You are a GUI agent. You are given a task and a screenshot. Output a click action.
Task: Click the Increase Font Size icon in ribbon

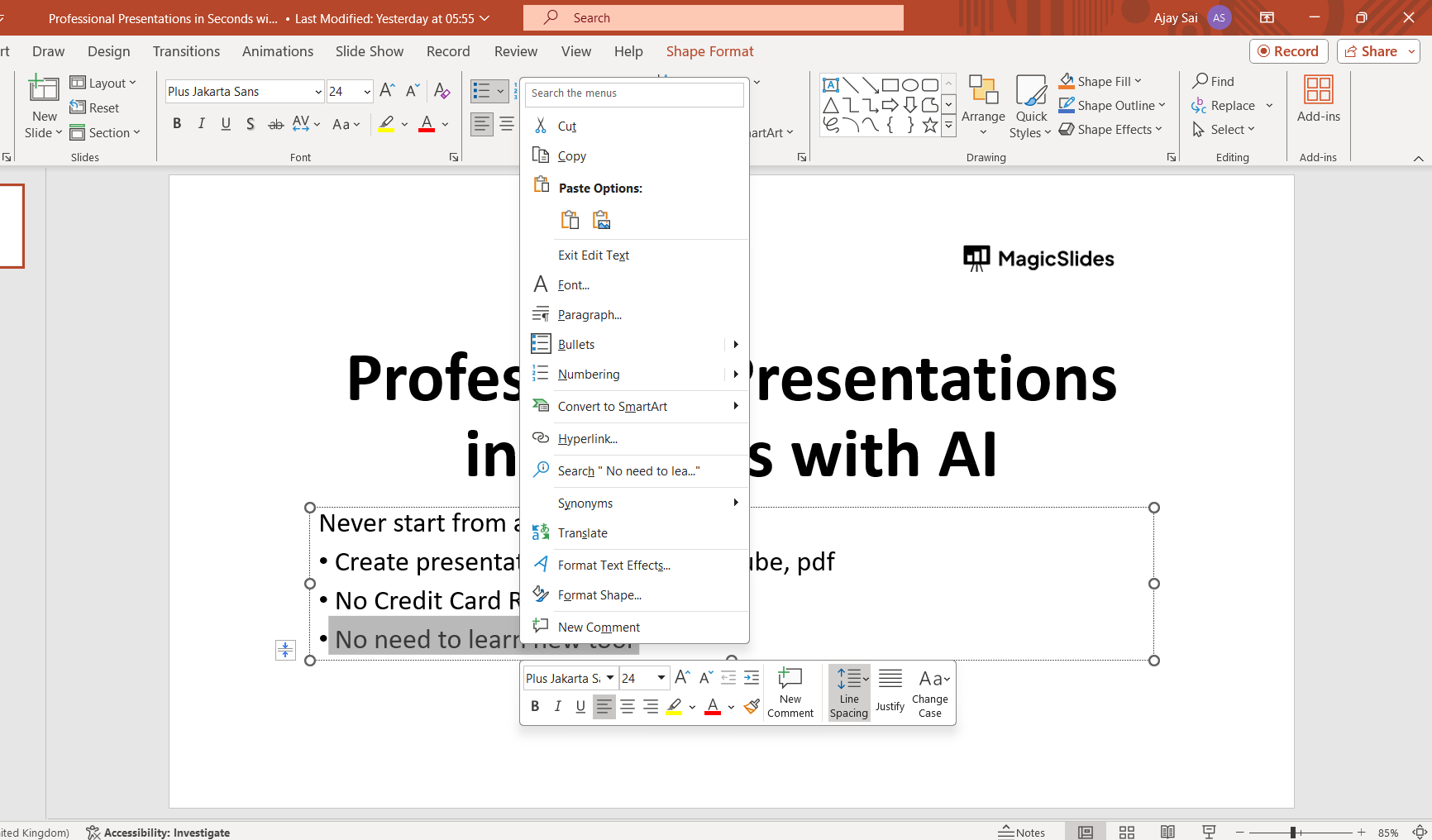click(x=387, y=91)
